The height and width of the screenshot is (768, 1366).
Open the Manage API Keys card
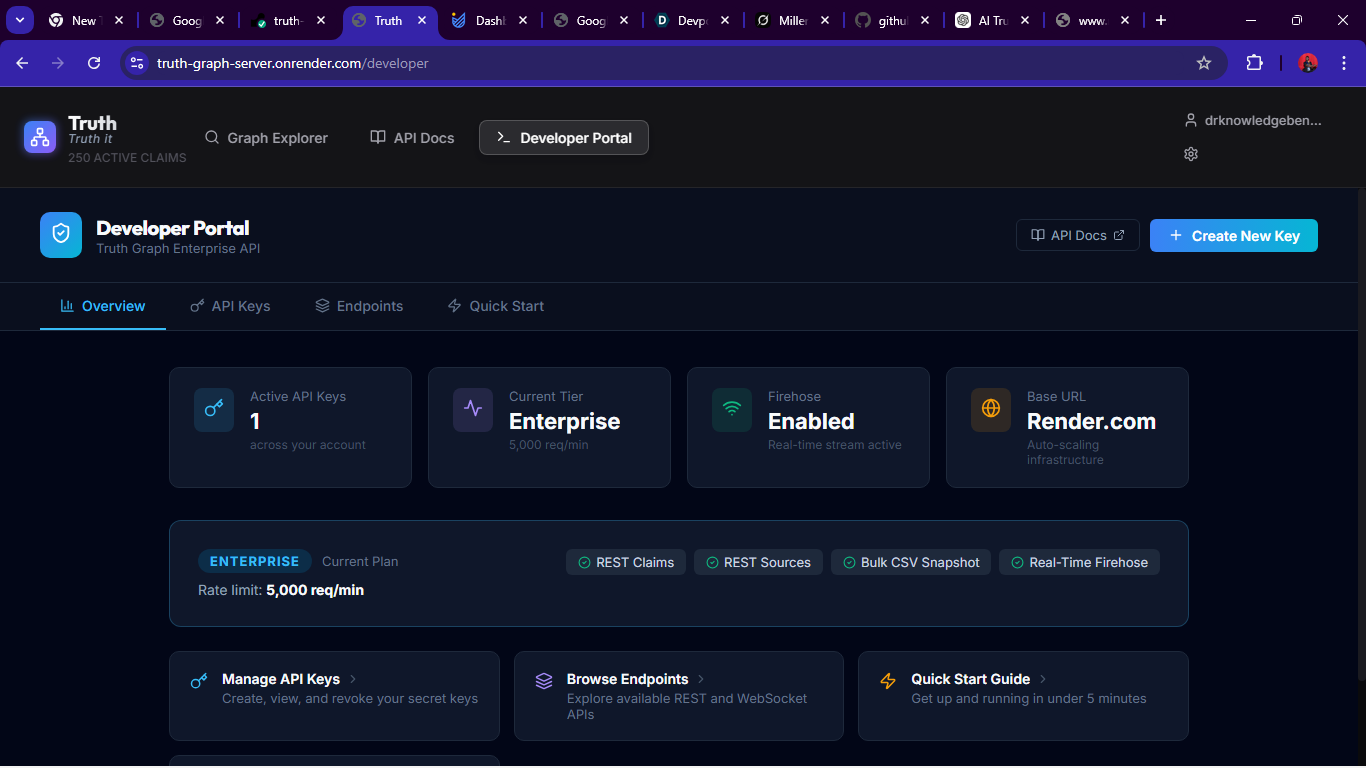click(334, 696)
